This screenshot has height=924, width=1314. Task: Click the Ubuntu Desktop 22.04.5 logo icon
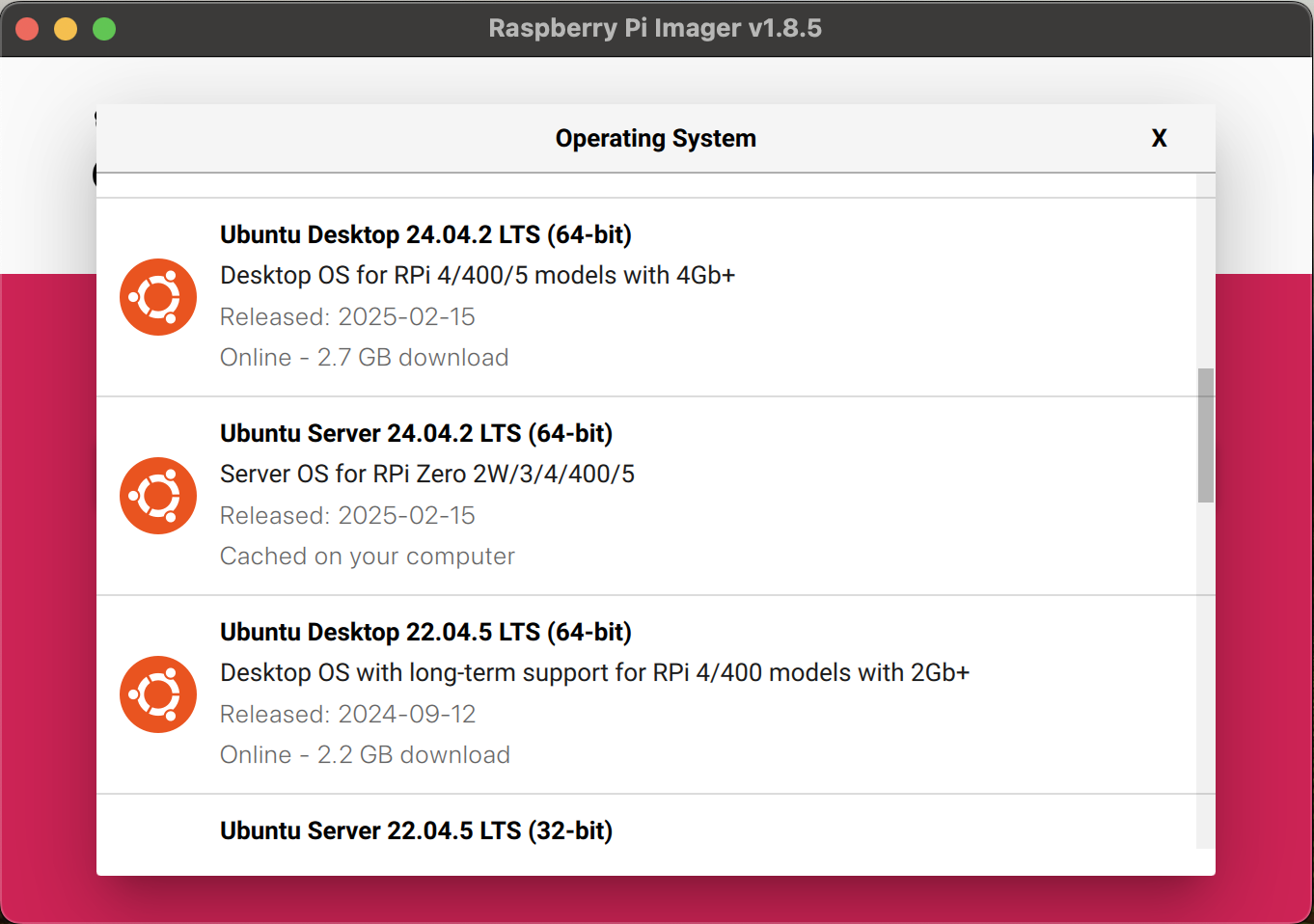tap(158, 694)
